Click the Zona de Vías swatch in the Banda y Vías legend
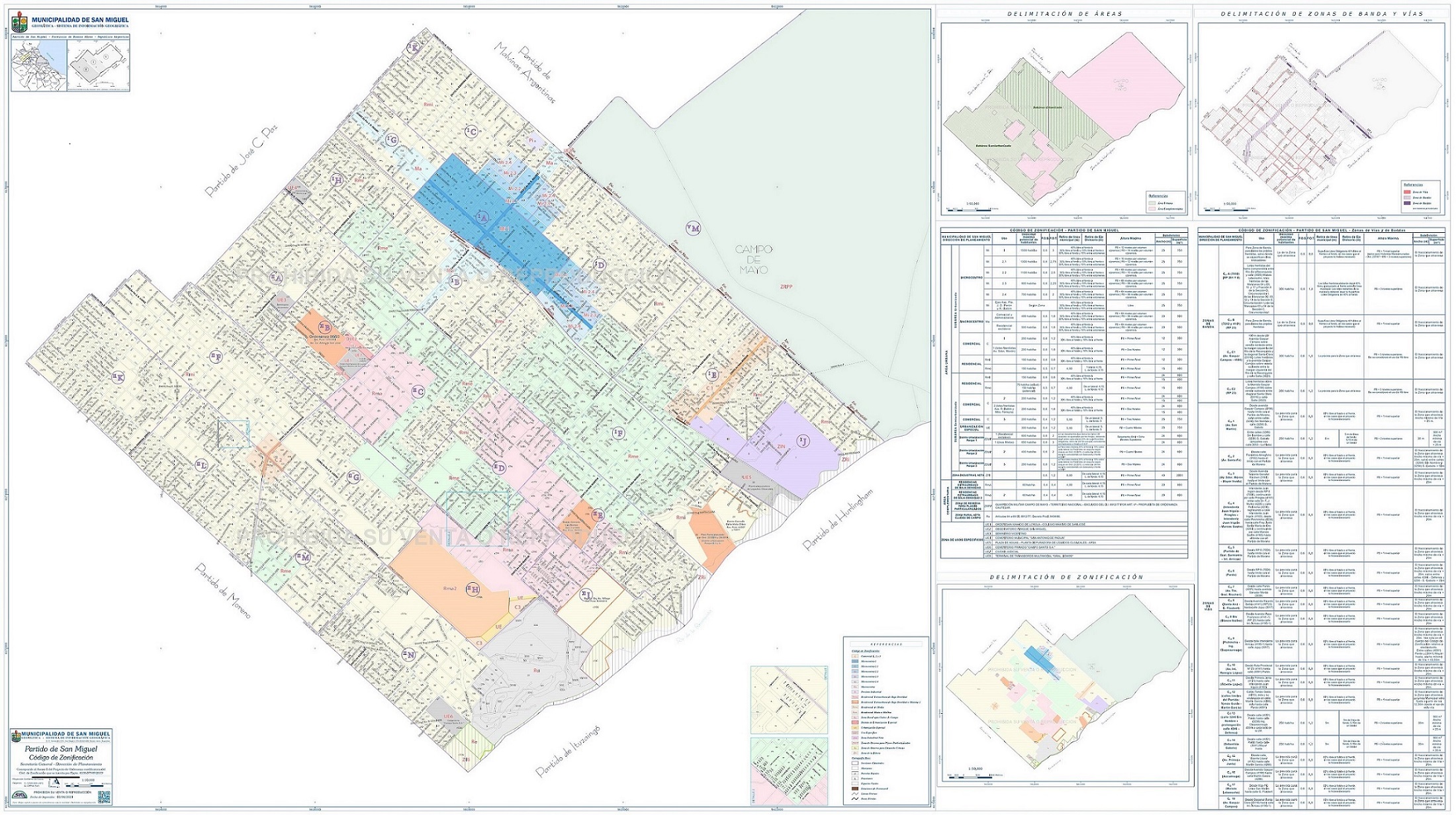1456x815 pixels. [x=1408, y=192]
